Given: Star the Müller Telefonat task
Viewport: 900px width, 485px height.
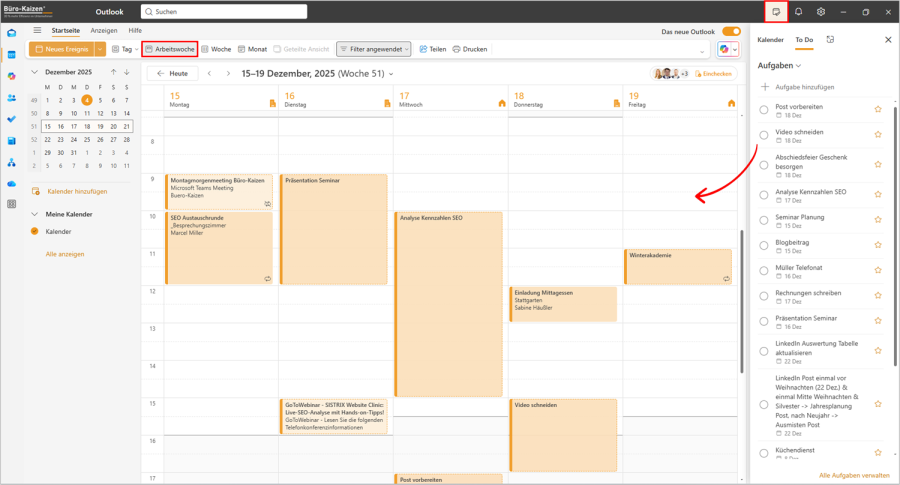Looking at the screenshot, I should [x=878, y=270].
